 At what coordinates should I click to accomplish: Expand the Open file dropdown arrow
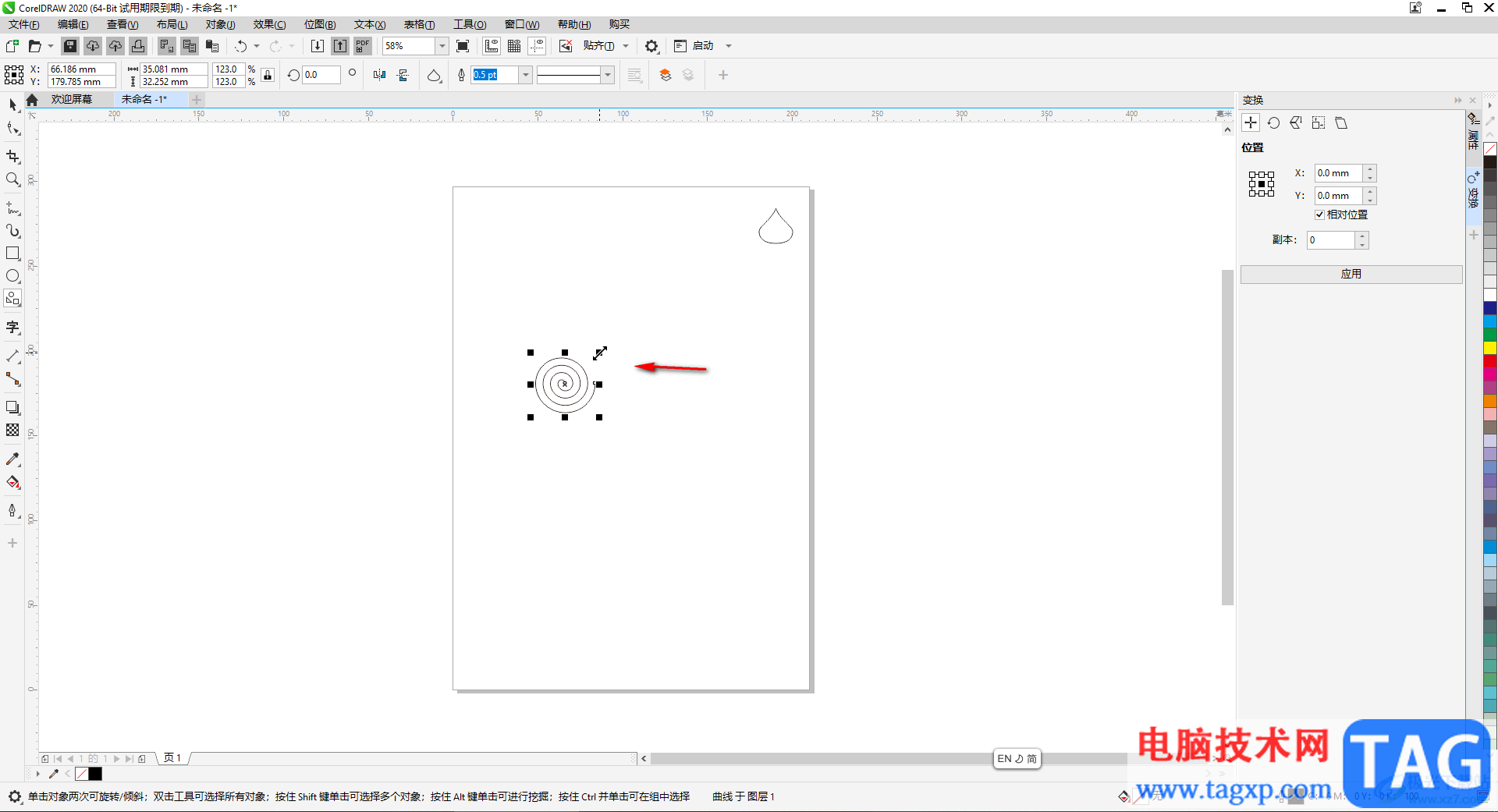(51, 46)
